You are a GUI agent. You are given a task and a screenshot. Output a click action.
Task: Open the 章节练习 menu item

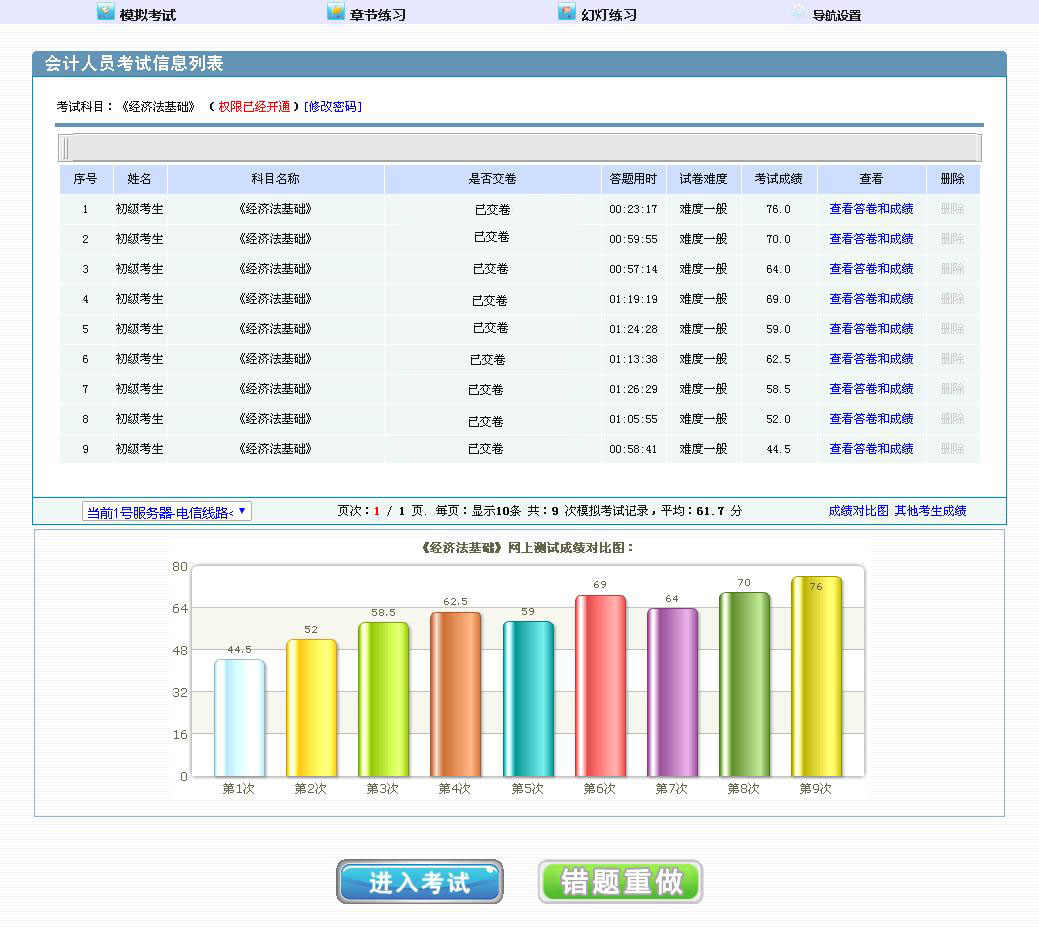coord(377,15)
